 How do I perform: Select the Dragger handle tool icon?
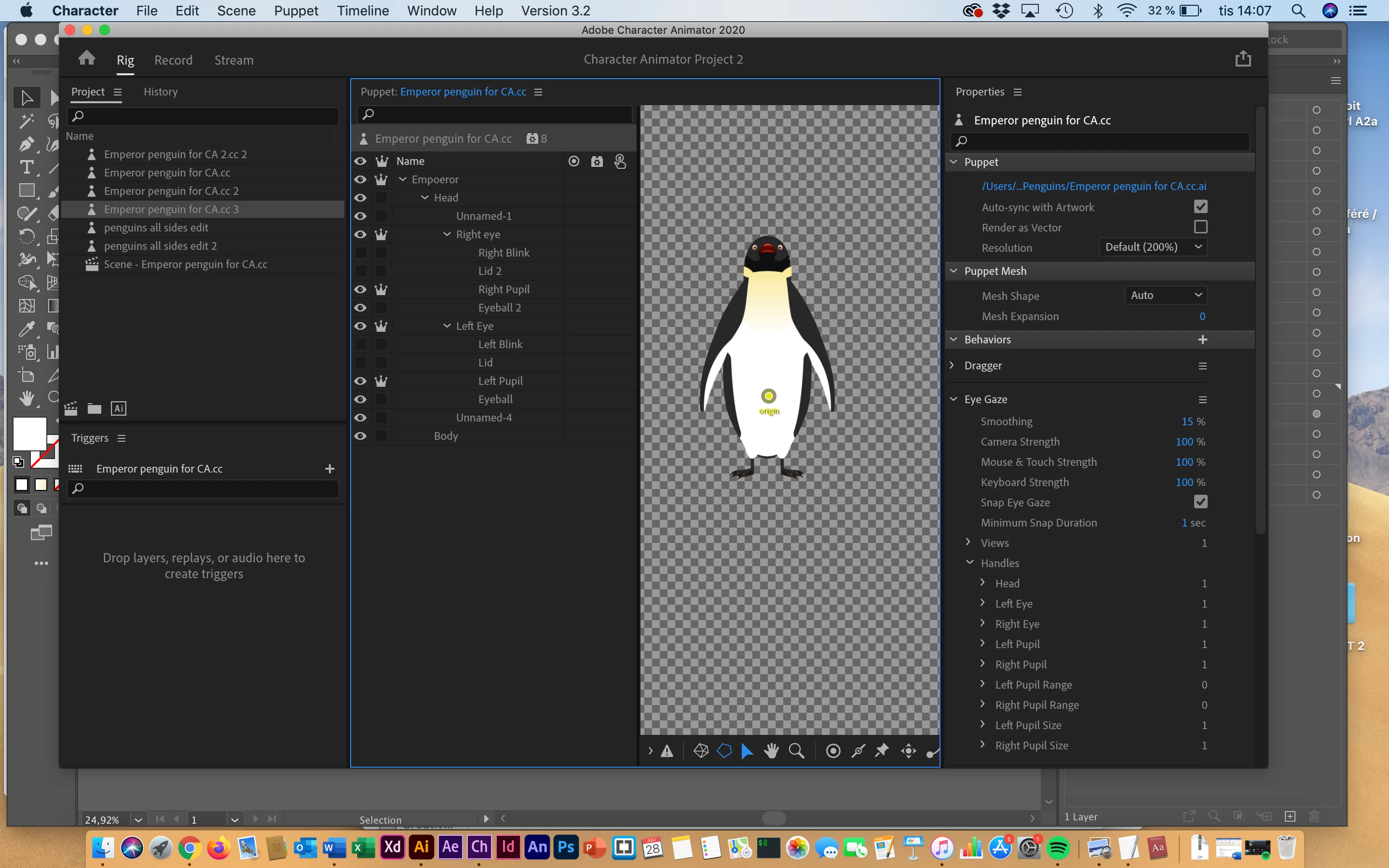909,751
